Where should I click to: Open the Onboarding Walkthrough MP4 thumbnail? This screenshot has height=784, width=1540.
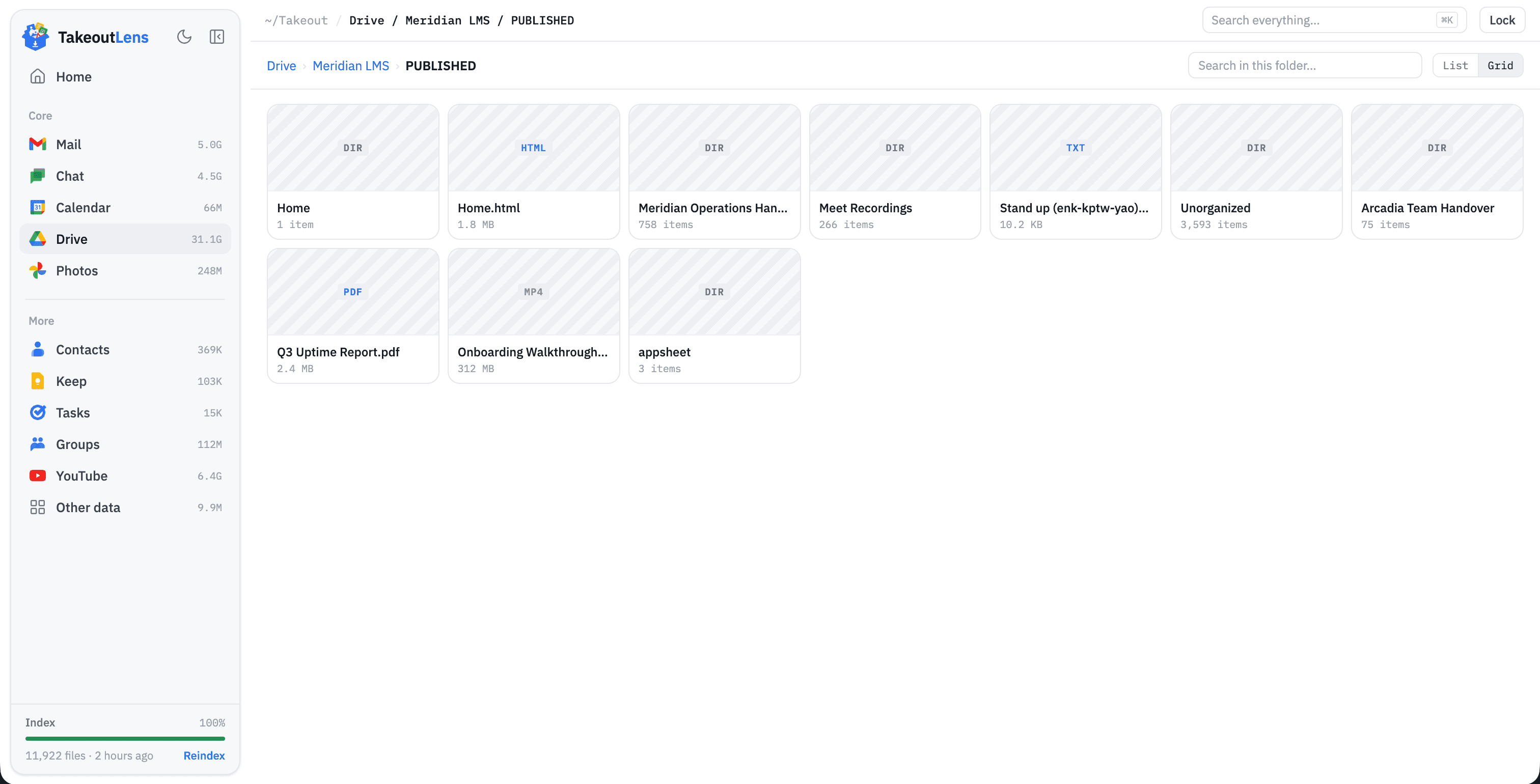[533, 292]
